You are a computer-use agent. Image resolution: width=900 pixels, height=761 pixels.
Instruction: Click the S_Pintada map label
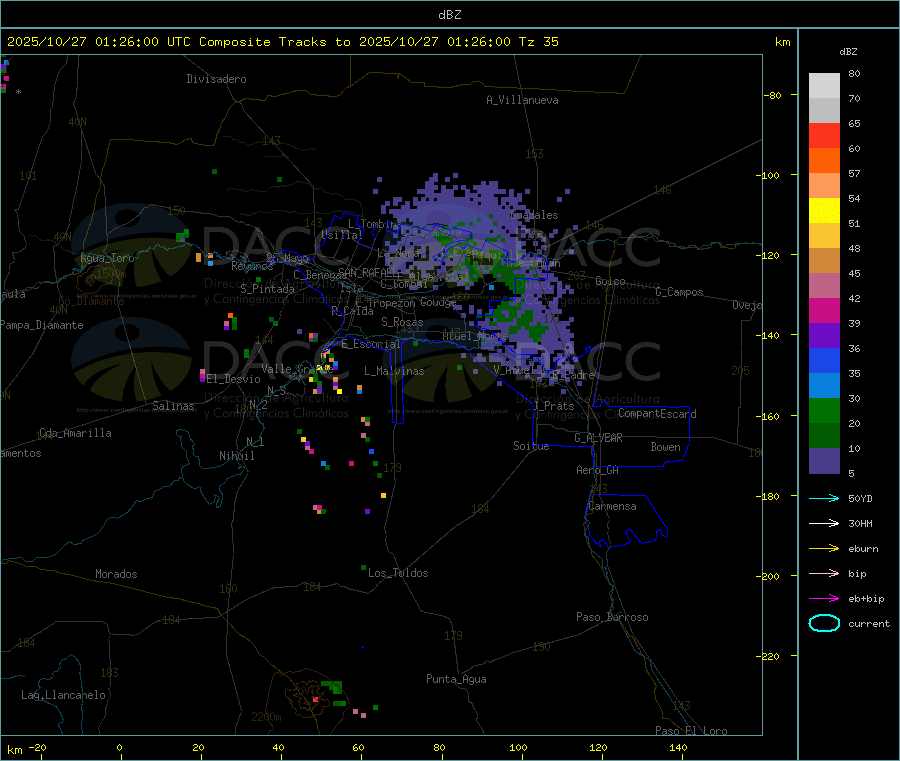[267, 289]
